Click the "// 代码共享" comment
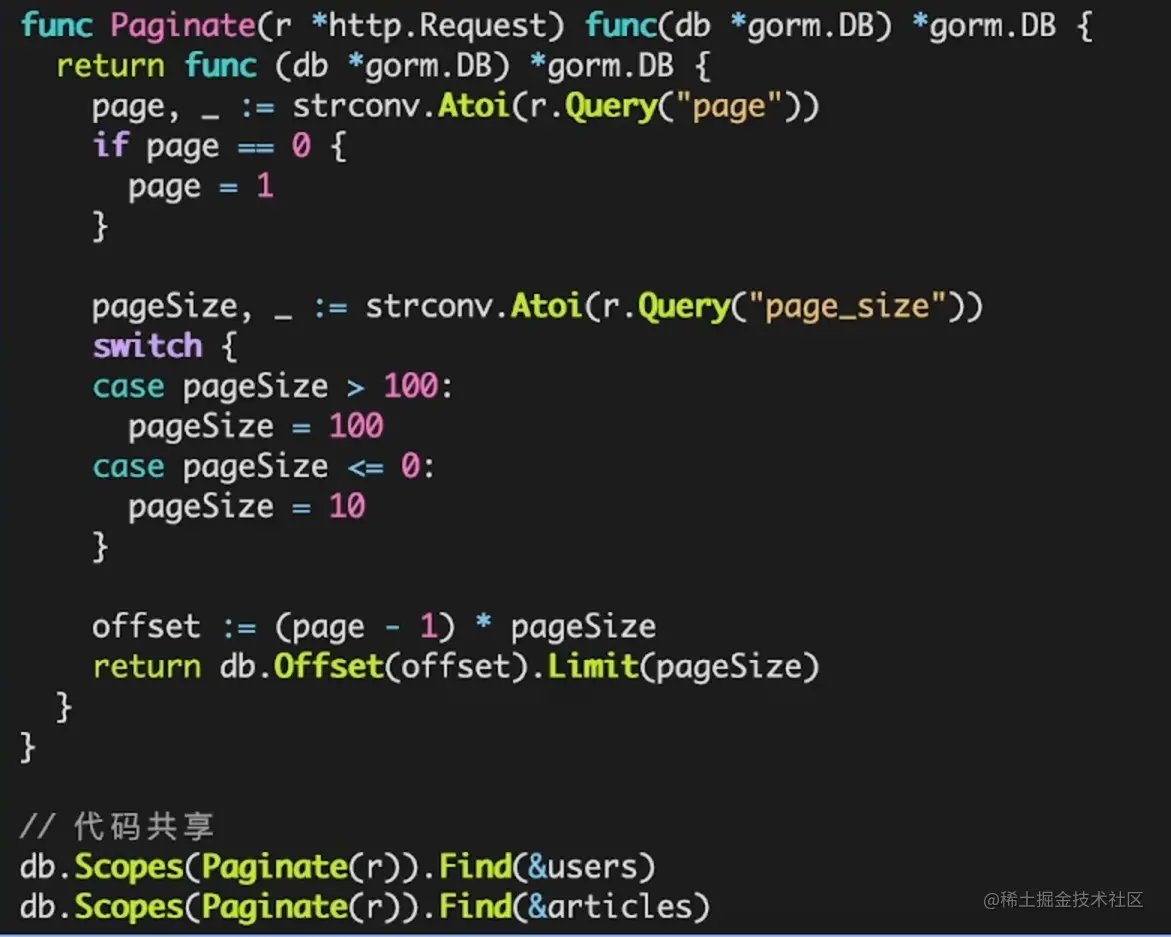The image size is (1171, 937). point(117,827)
